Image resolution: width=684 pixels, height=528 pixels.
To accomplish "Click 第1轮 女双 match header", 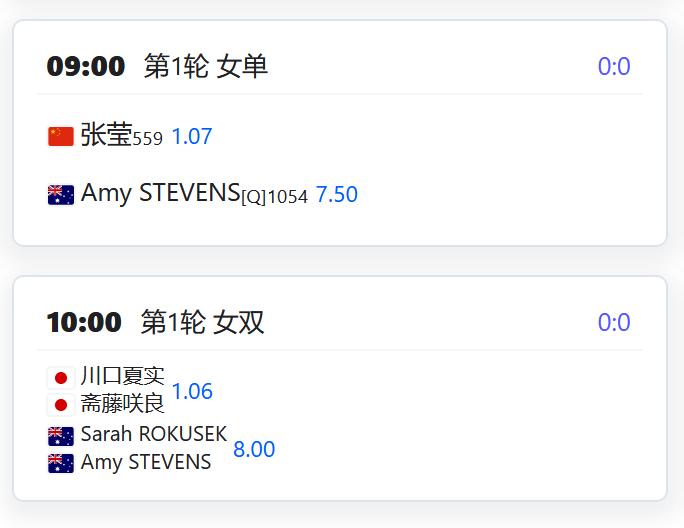I will coord(202,322).
